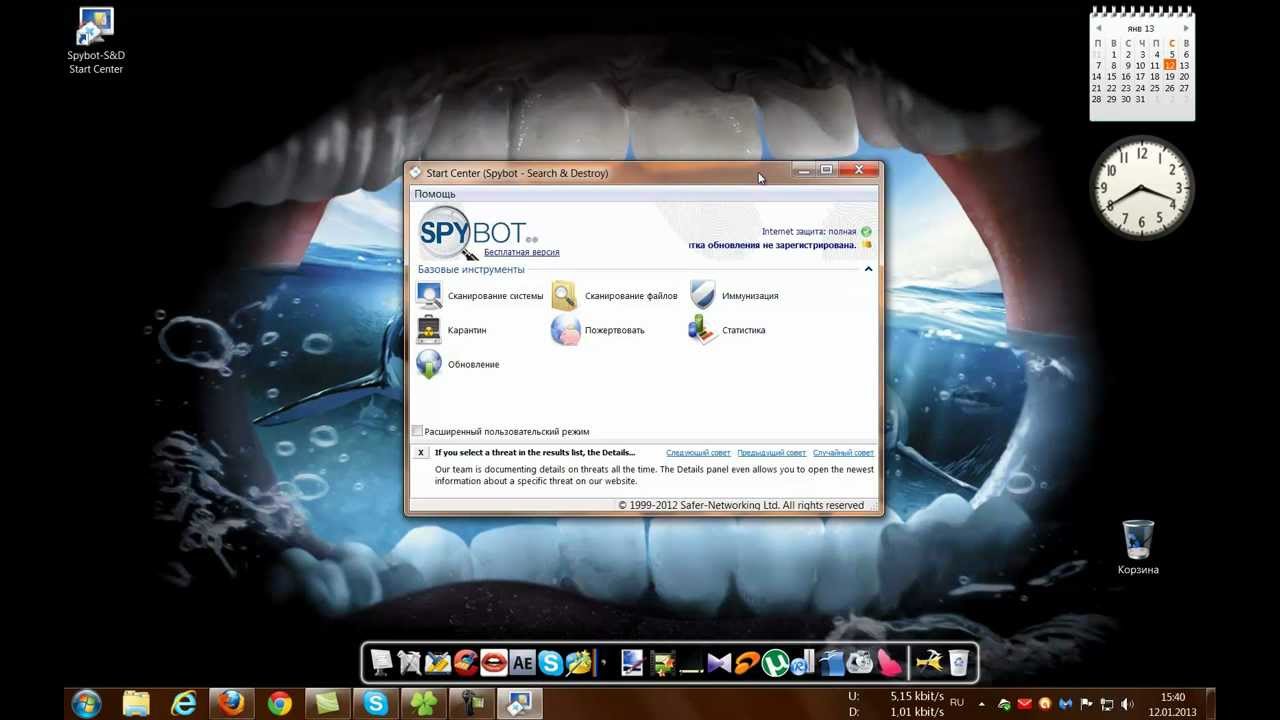Open Статистика statistics tool
The height and width of the screenshot is (720, 1280).
tap(727, 330)
